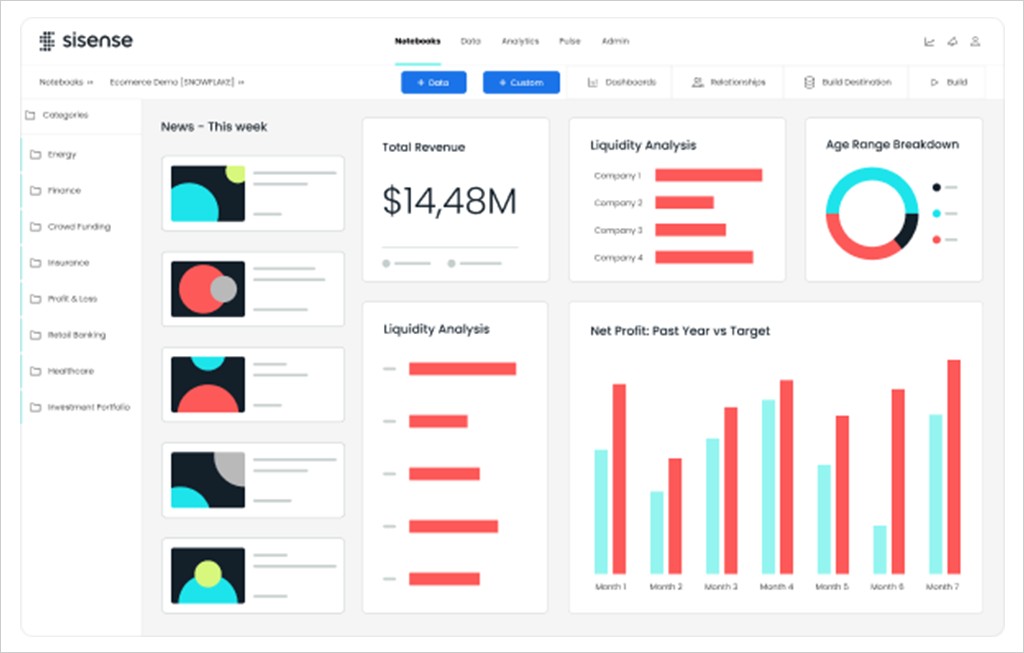Image resolution: width=1024 pixels, height=653 pixels.
Task: Click the + Custom button
Action: click(x=521, y=82)
